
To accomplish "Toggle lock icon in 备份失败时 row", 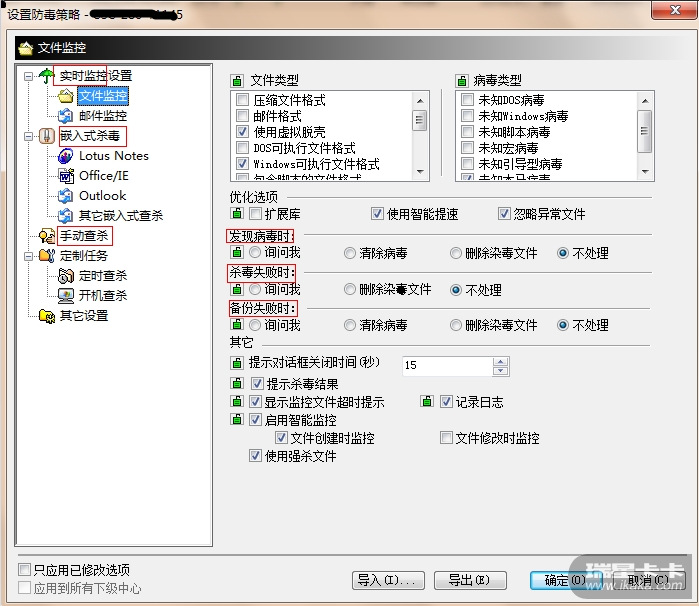I will coord(237,325).
